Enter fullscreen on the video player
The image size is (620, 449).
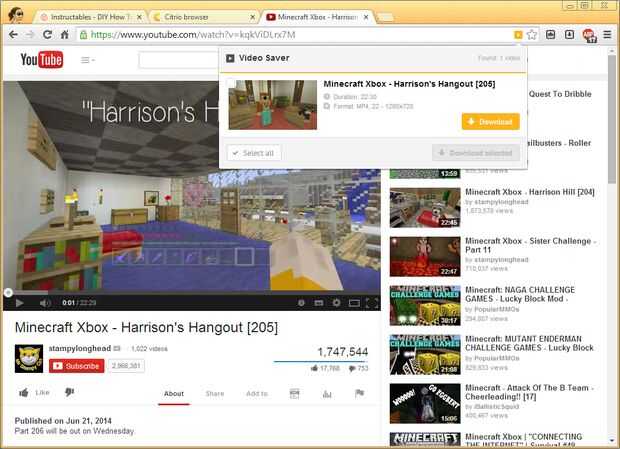[x=371, y=303]
